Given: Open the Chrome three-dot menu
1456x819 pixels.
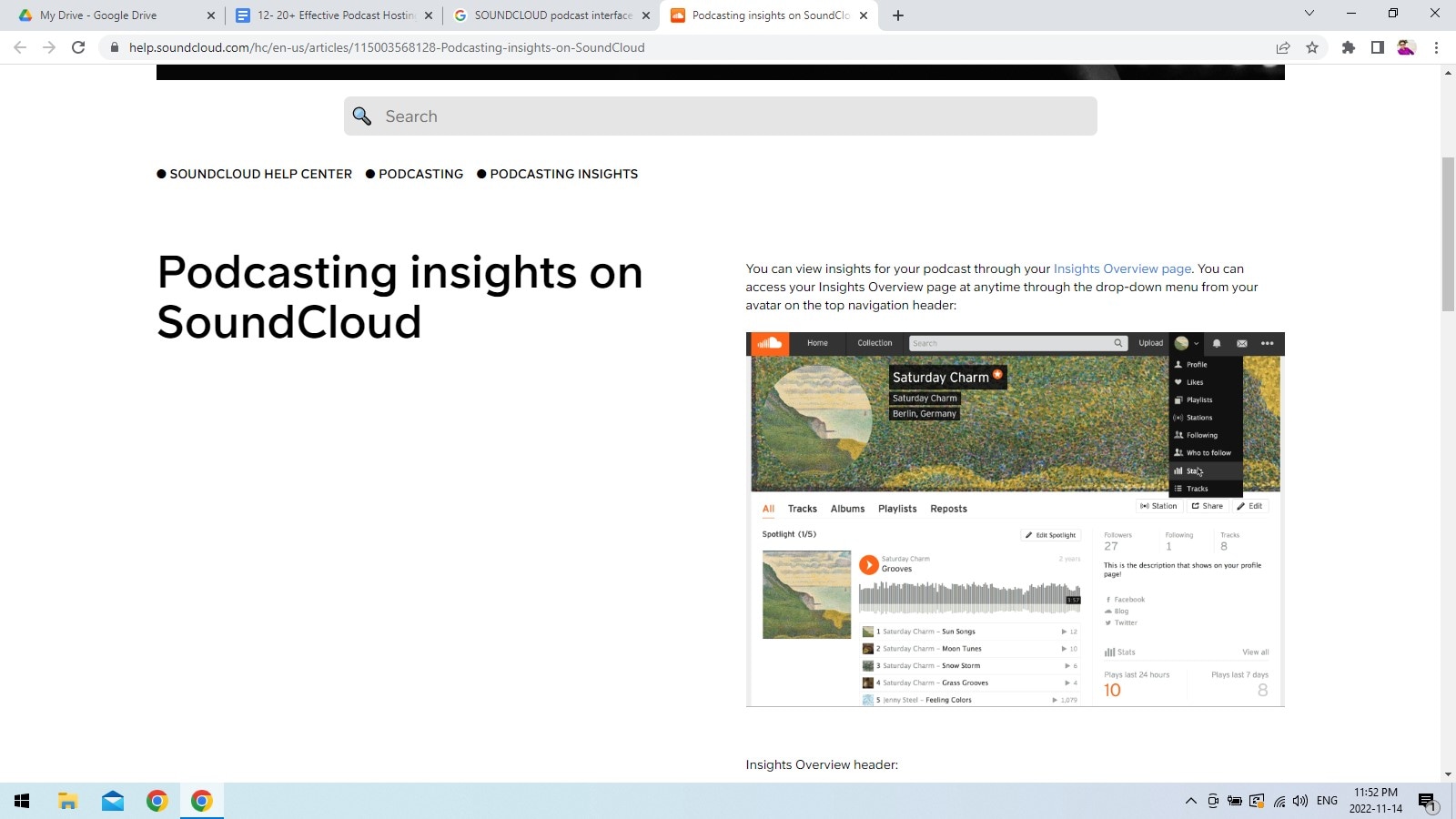Looking at the screenshot, I should (1436, 47).
